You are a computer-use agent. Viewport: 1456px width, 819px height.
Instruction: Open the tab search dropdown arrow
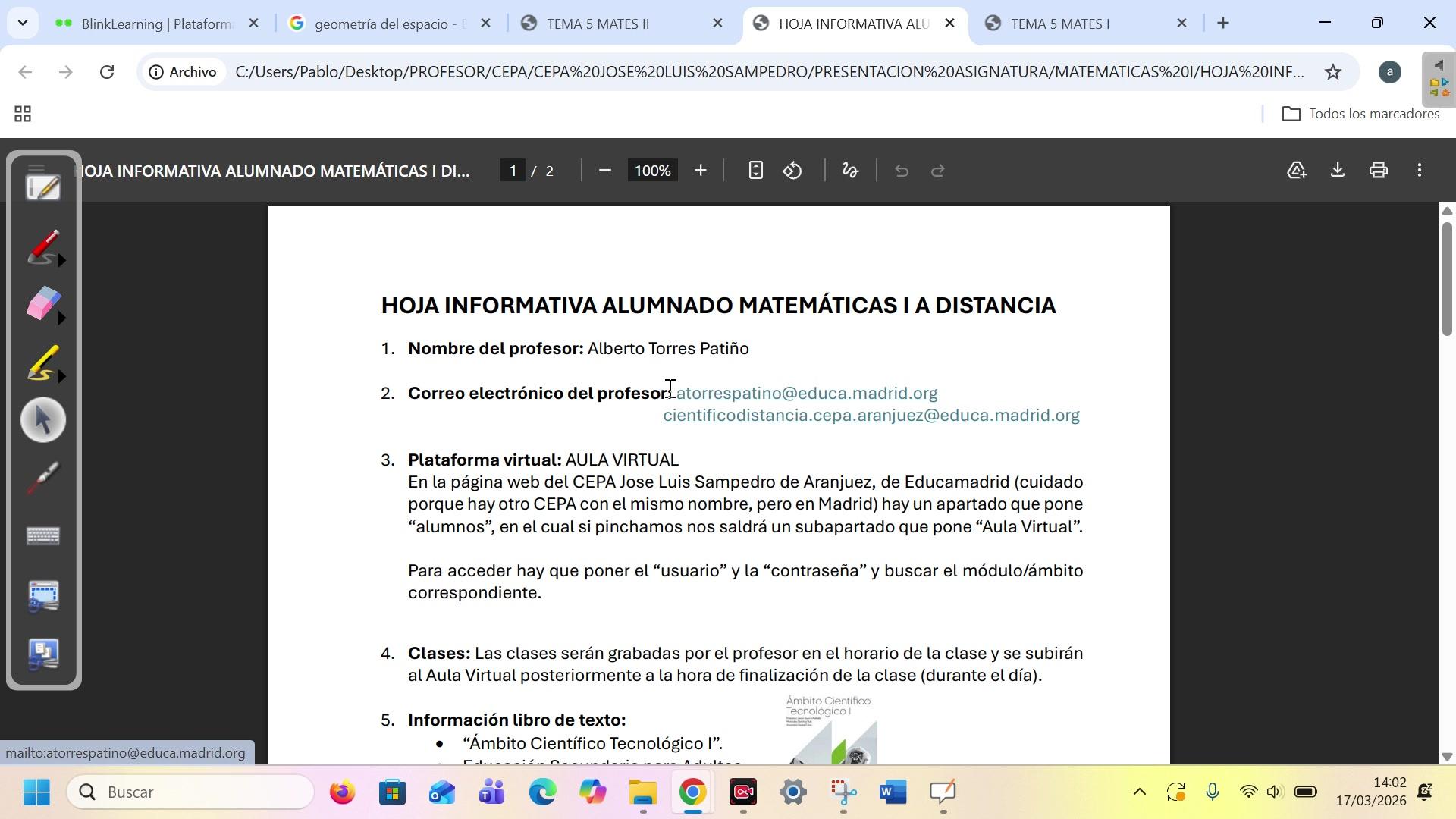22,23
